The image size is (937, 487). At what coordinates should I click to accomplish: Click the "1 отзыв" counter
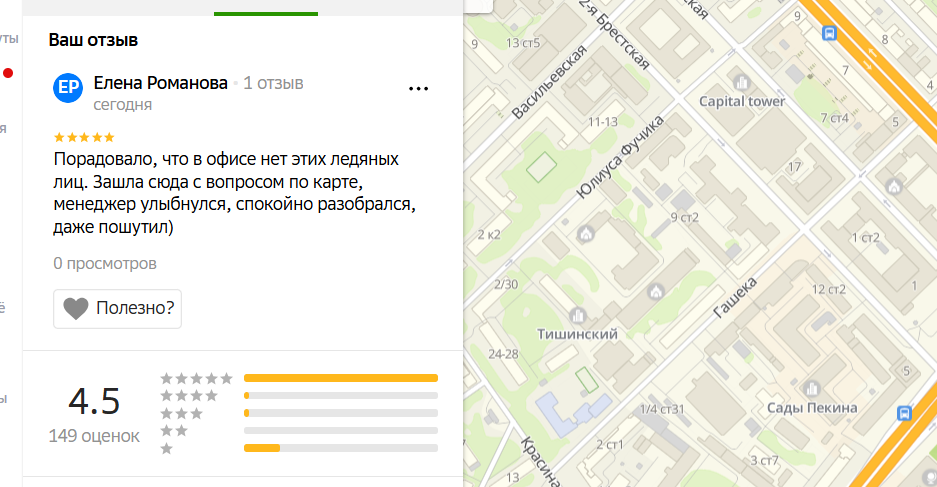point(273,83)
